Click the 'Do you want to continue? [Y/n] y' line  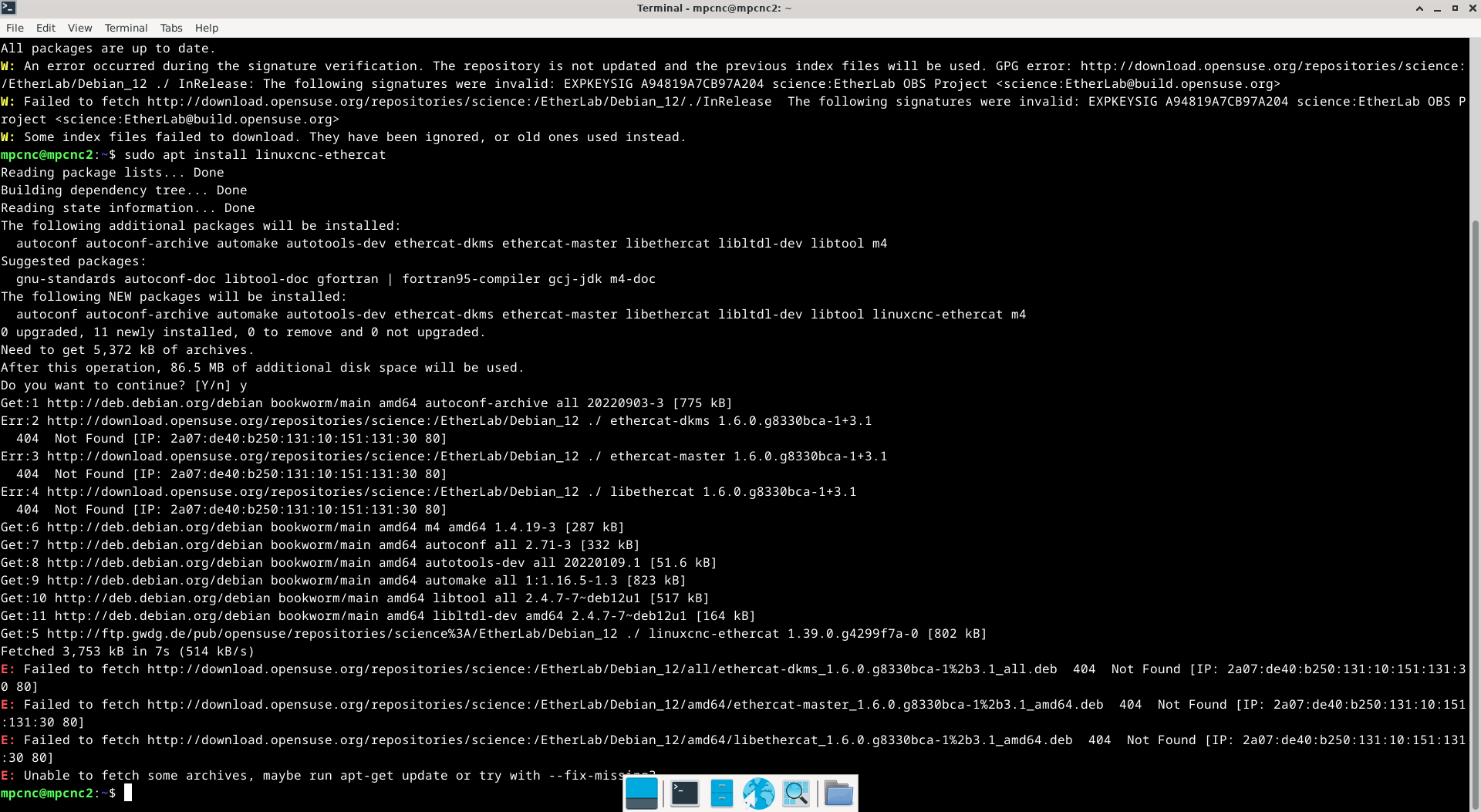(x=123, y=385)
